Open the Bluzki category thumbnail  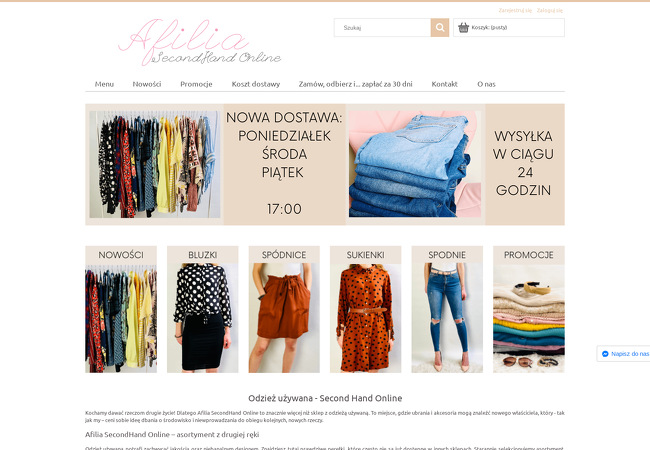[x=203, y=310]
